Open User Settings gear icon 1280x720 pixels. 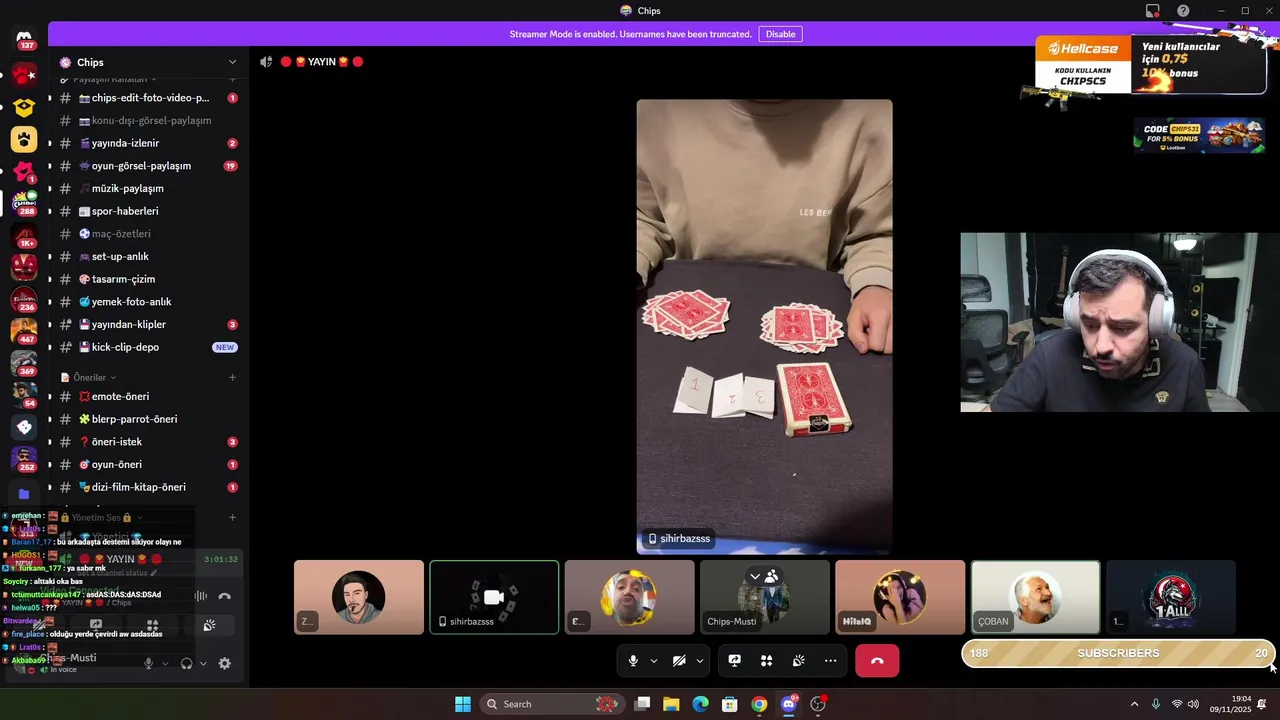pyautogui.click(x=224, y=663)
